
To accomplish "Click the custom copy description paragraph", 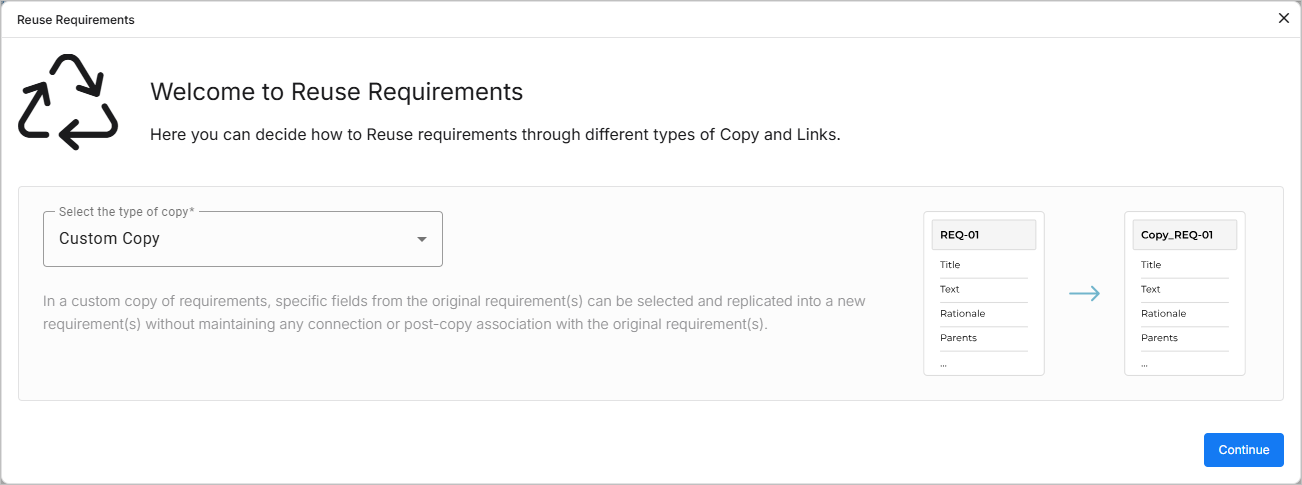I will pyautogui.click(x=454, y=313).
